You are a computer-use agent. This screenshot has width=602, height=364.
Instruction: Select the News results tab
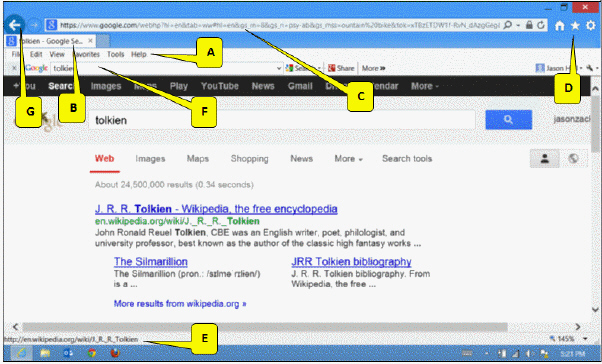301,159
